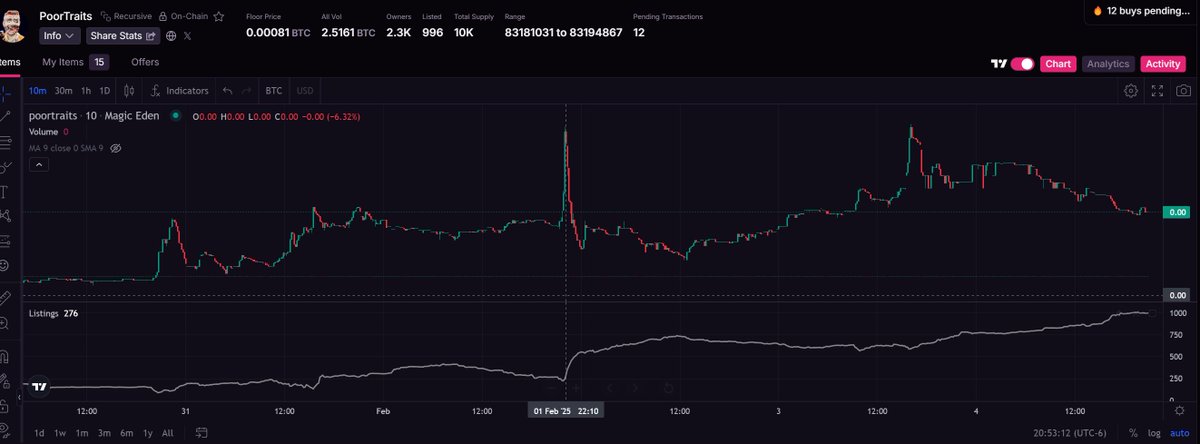Select the zoom in tool
Viewport: 1200px width, 444px height.
[6, 322]
